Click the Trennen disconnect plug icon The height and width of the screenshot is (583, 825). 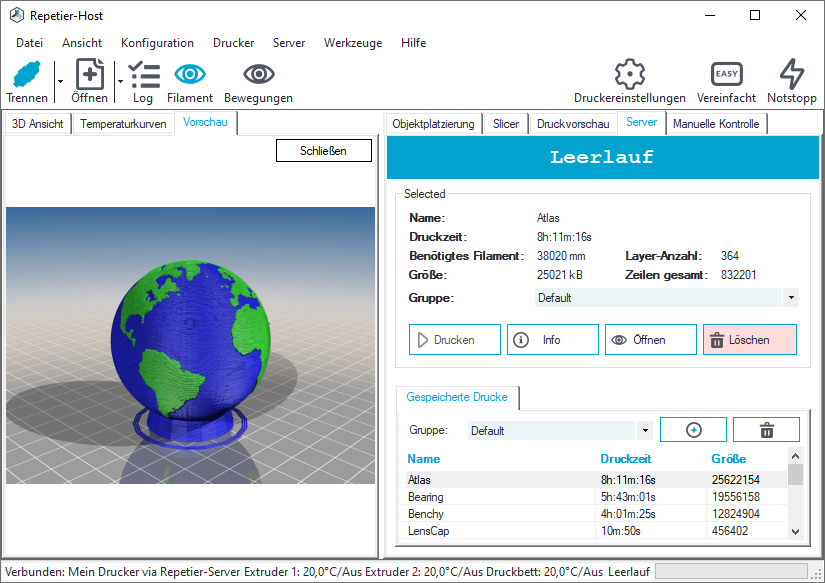[x=27, y=74]
